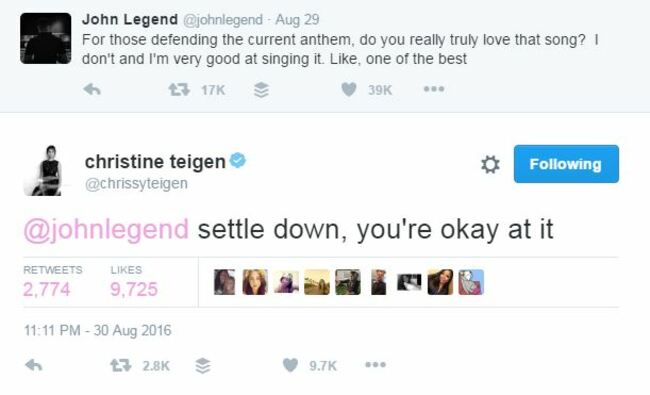Reply to christine teigen's tweet
This screenshot has height=395, width=650.
[x=34, y=365]
